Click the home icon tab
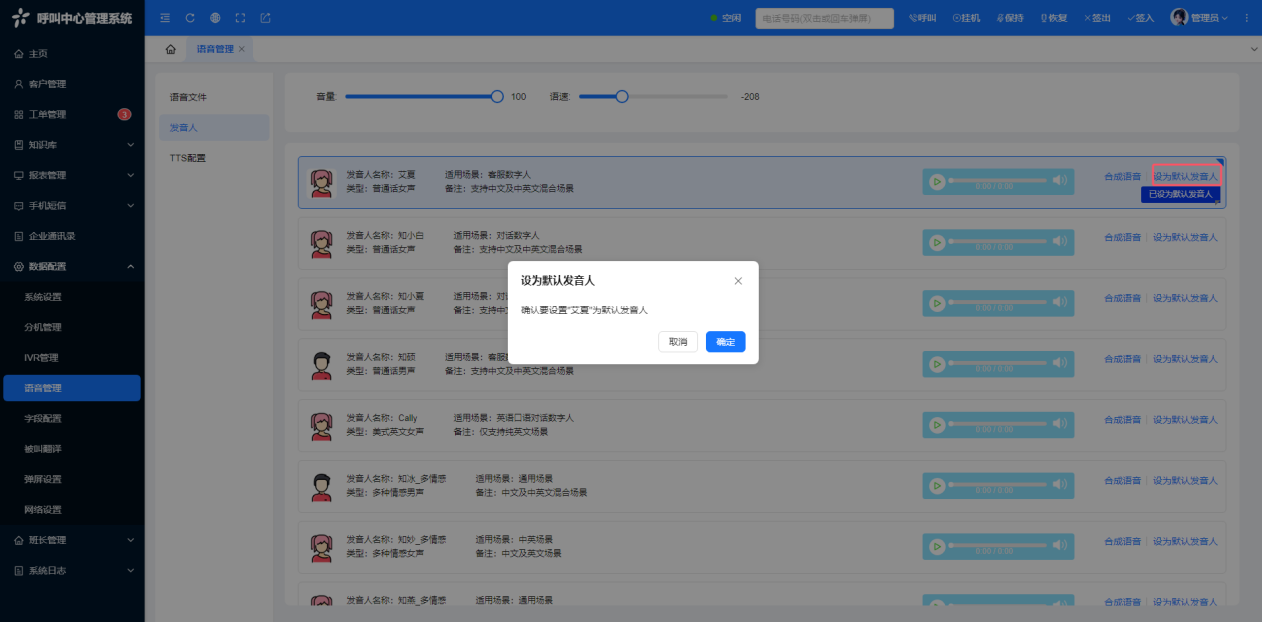This screenshot has width=1262, height=622. pyautogui.click(x=171, y=49)
